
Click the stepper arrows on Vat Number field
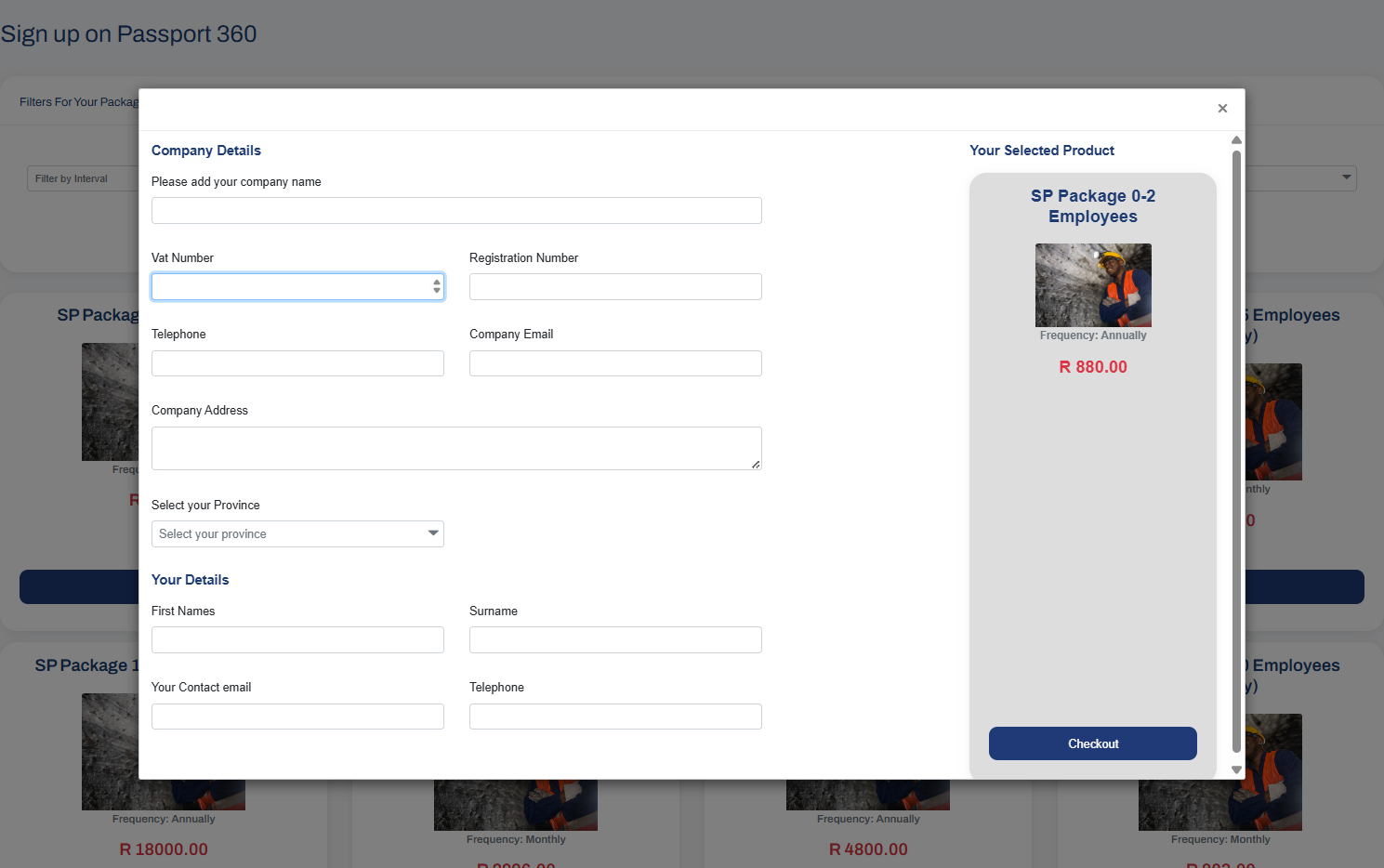(436, 286)
